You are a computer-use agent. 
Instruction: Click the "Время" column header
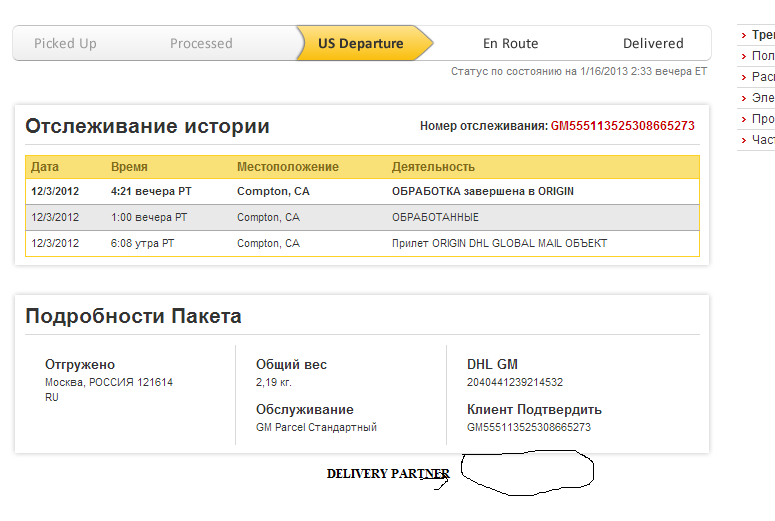coord(129,167)
